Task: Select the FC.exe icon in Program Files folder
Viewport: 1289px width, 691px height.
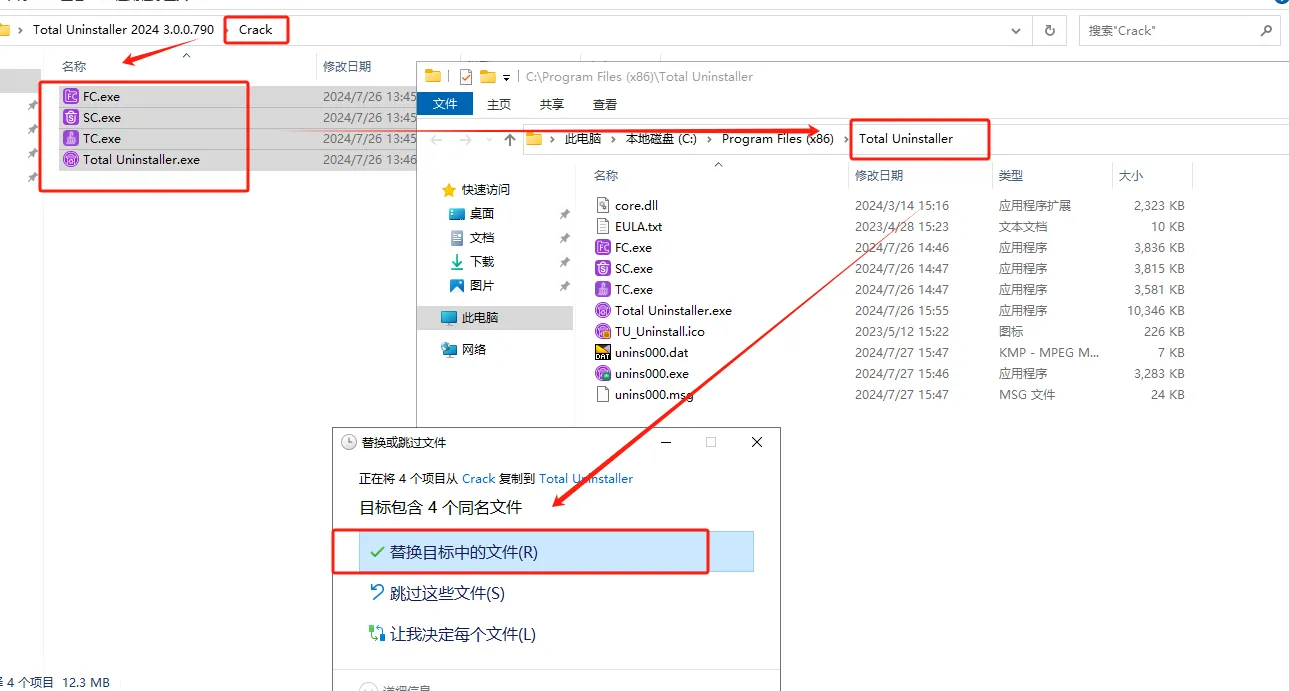Action: (x=602, y=247)
